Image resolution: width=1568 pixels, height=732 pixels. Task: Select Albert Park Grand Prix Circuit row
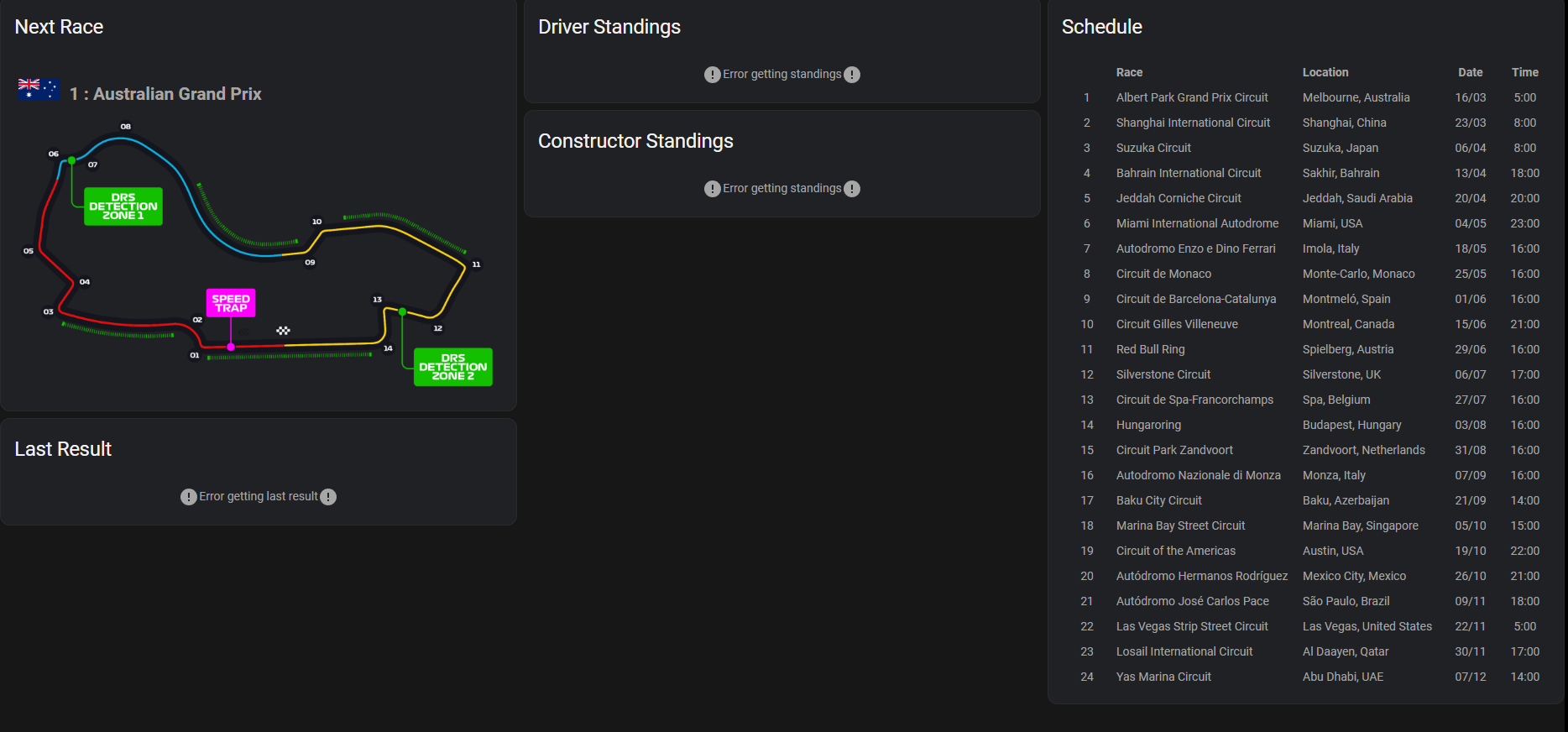[x=1306, y=97]
